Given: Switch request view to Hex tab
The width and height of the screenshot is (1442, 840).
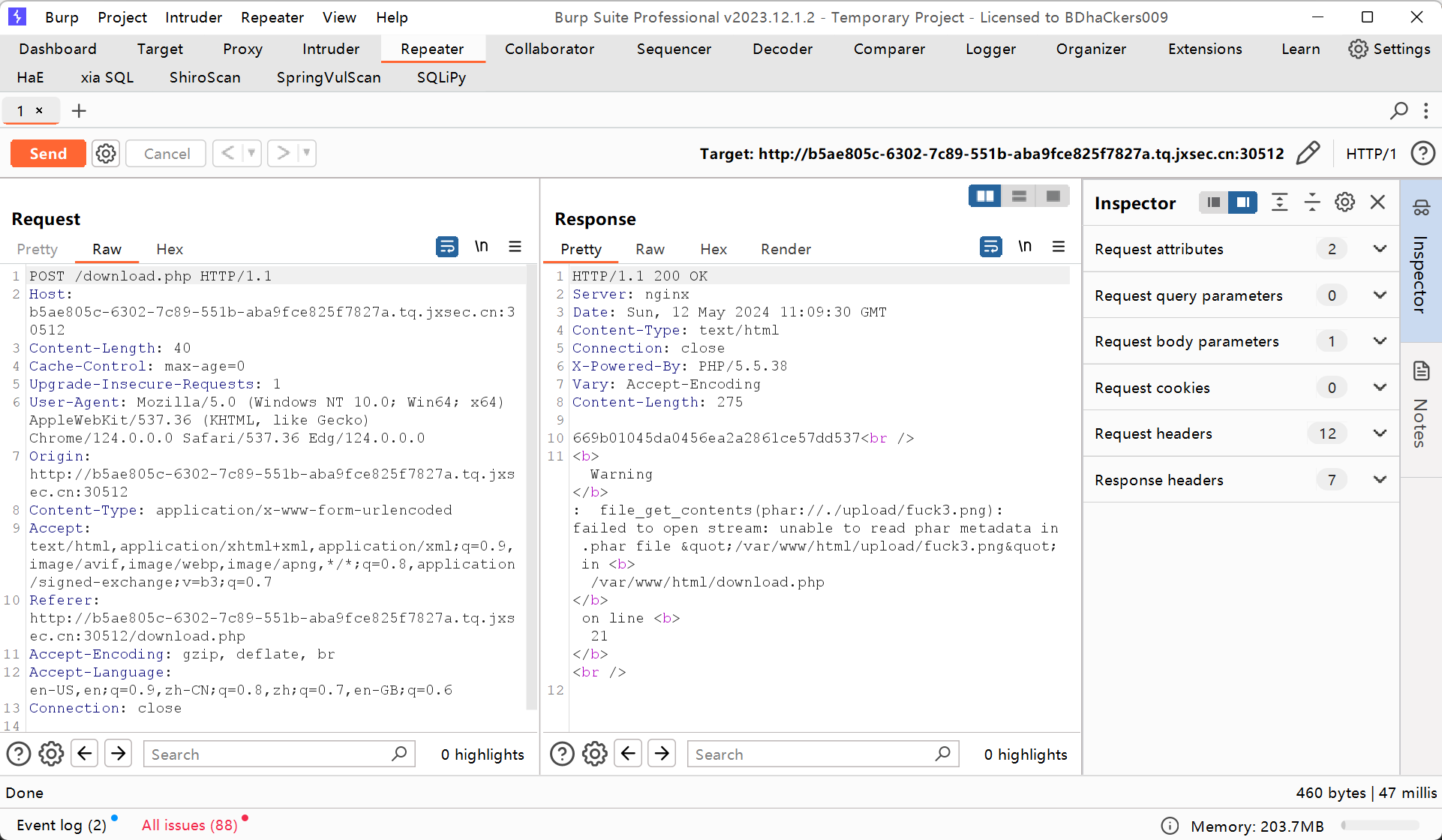Looking at the screenshot, I should point(170,249).
